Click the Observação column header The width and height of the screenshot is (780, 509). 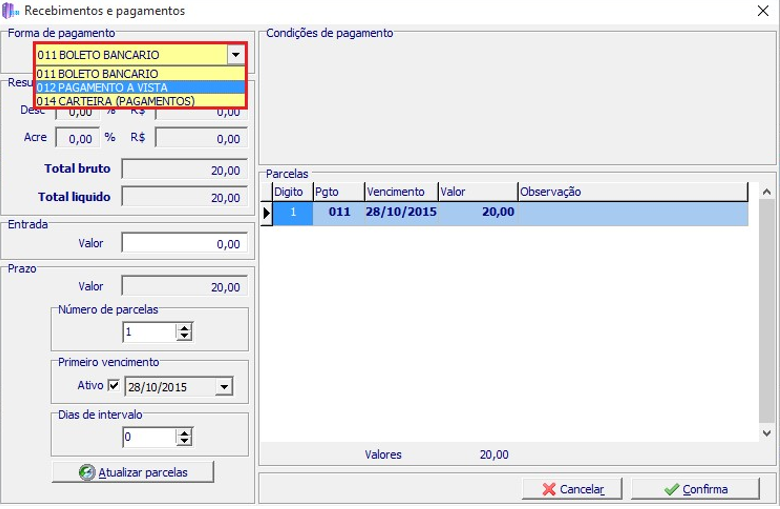(x=633, y=192)
